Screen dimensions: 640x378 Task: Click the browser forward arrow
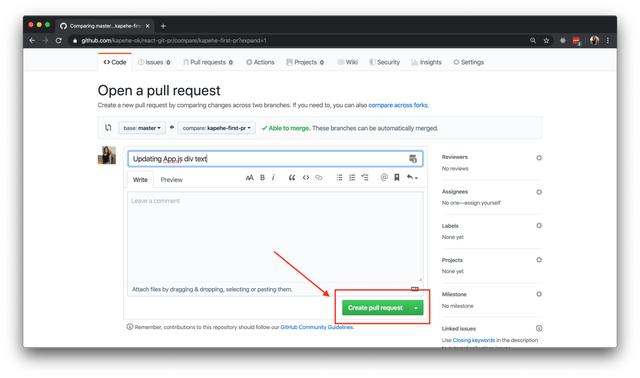pos(45,40)
